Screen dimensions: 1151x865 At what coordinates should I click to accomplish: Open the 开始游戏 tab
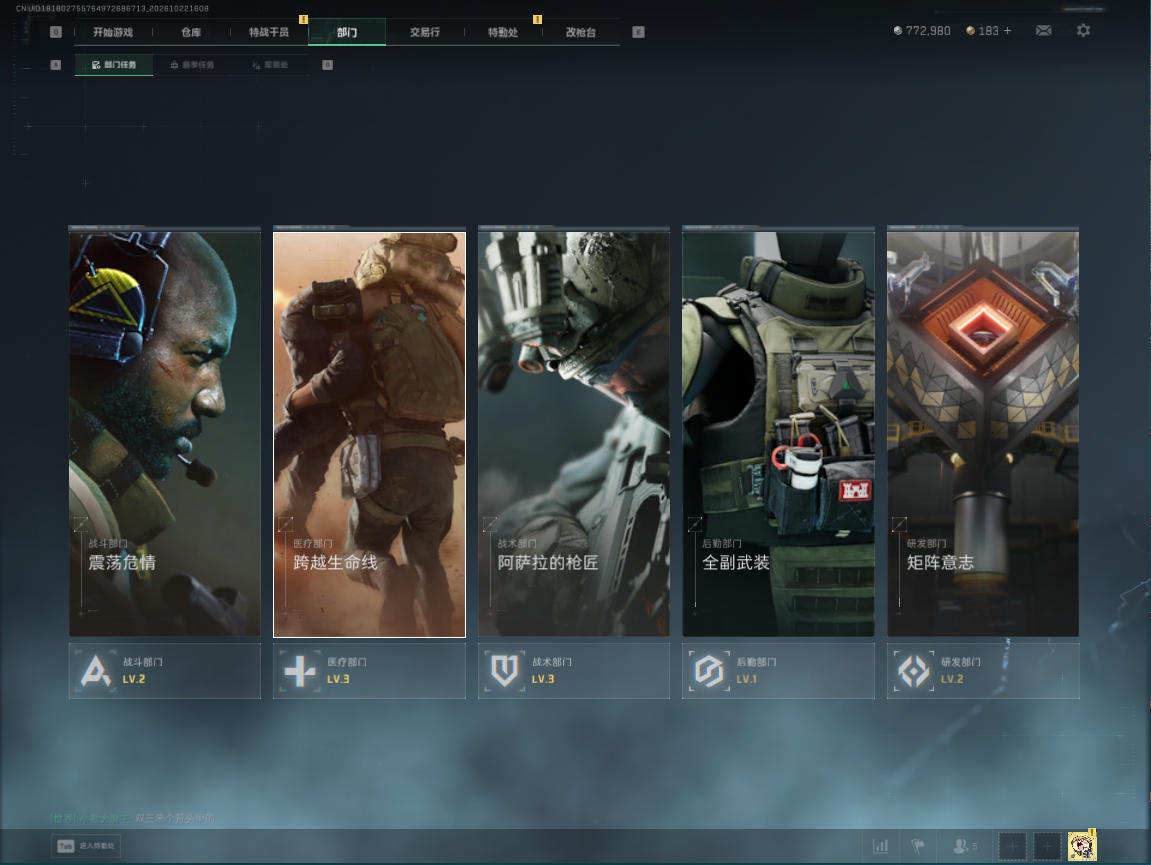point(113,32)
